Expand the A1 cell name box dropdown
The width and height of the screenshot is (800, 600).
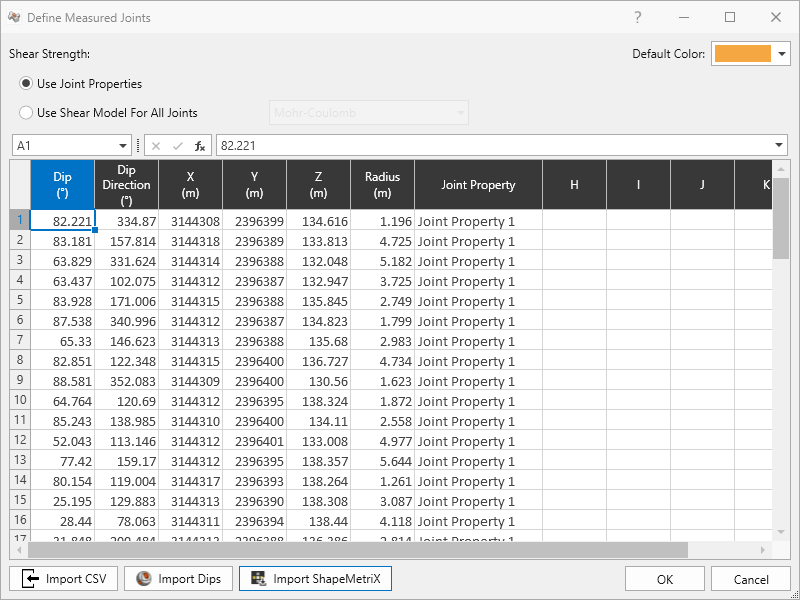point(122,146)
